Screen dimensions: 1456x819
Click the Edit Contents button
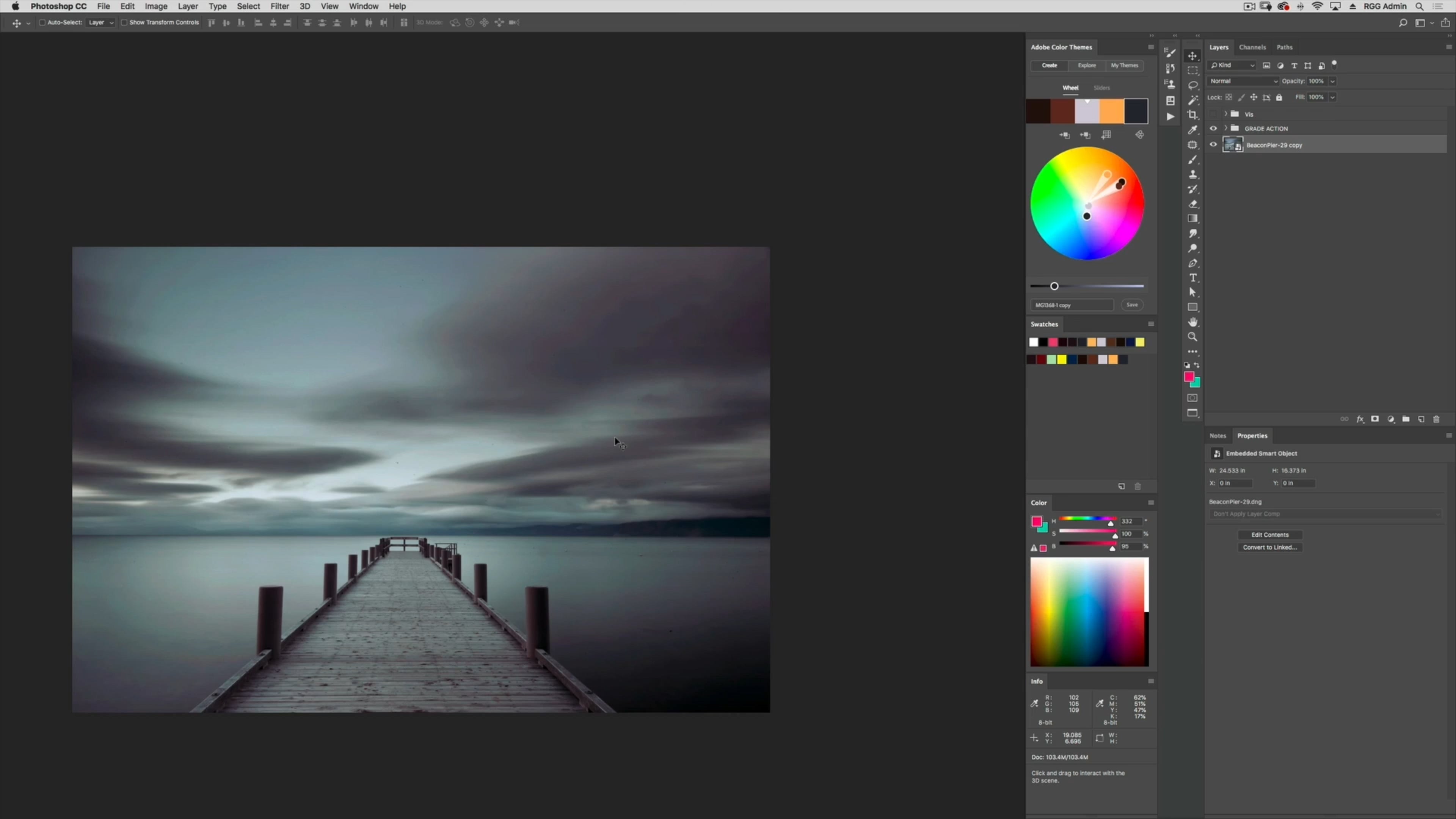pyautogui.click(x=1270, y=534)
